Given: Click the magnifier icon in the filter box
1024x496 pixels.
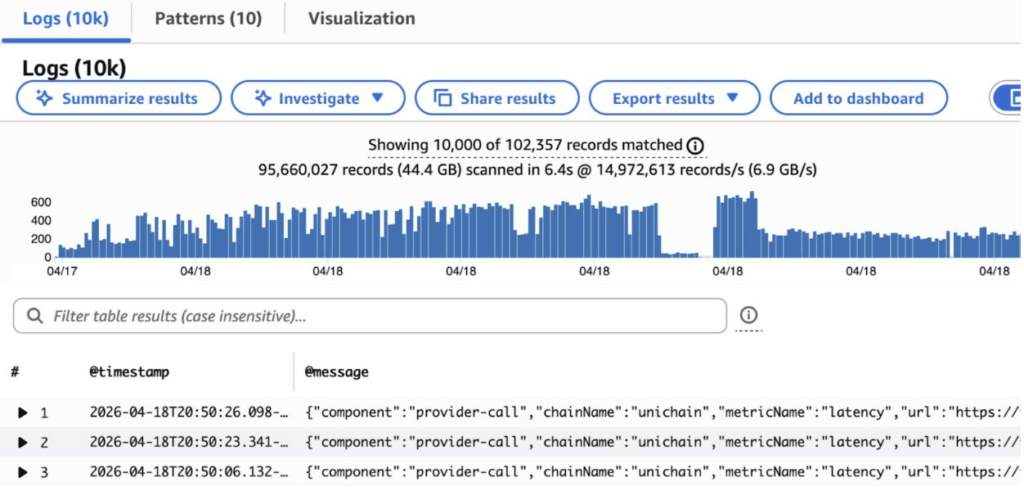Looking at the screenshot, I should (x=34, y=316).
